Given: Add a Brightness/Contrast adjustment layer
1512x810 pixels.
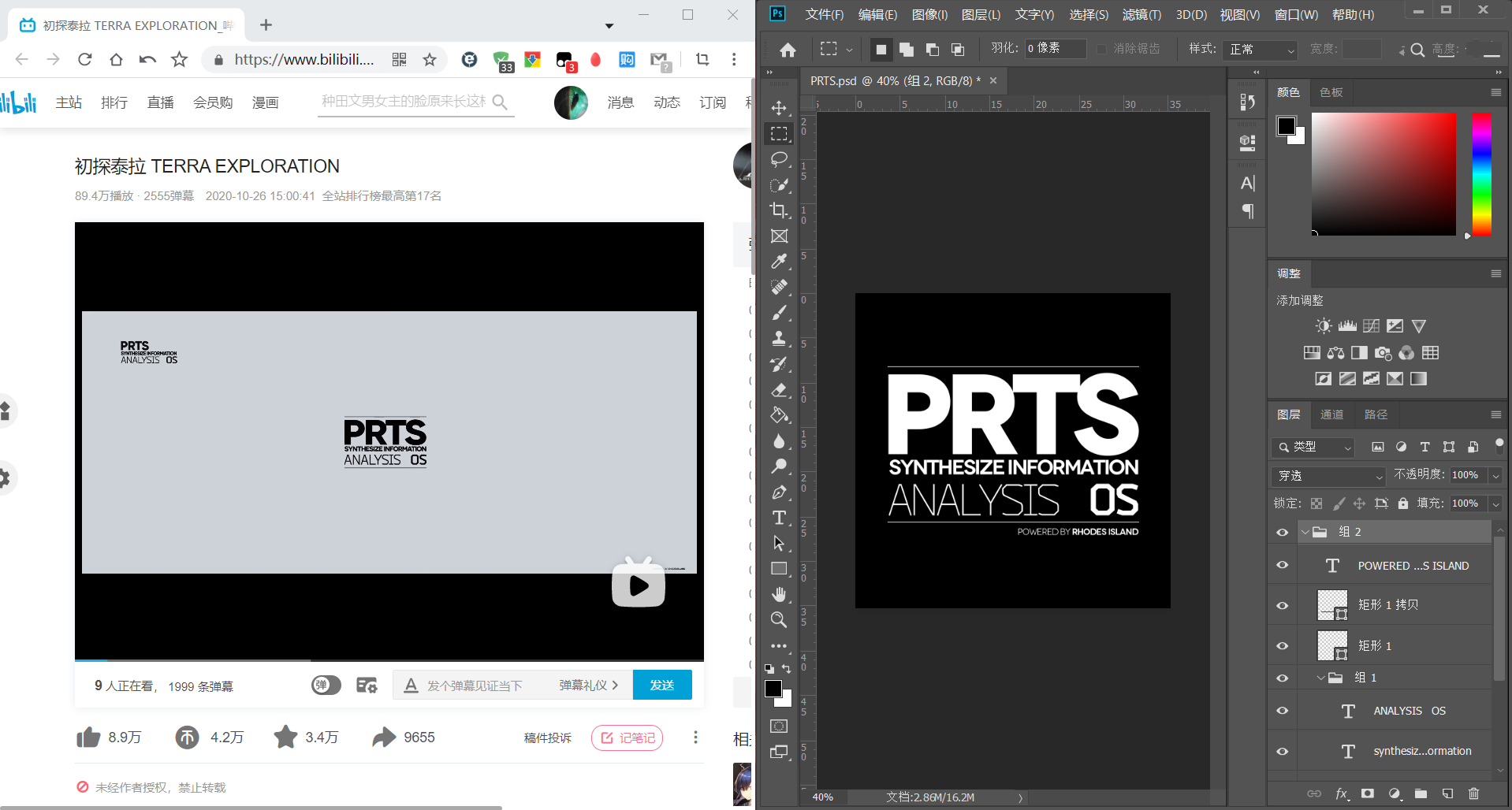Looking at the screenshot, I should point(1324,325).
